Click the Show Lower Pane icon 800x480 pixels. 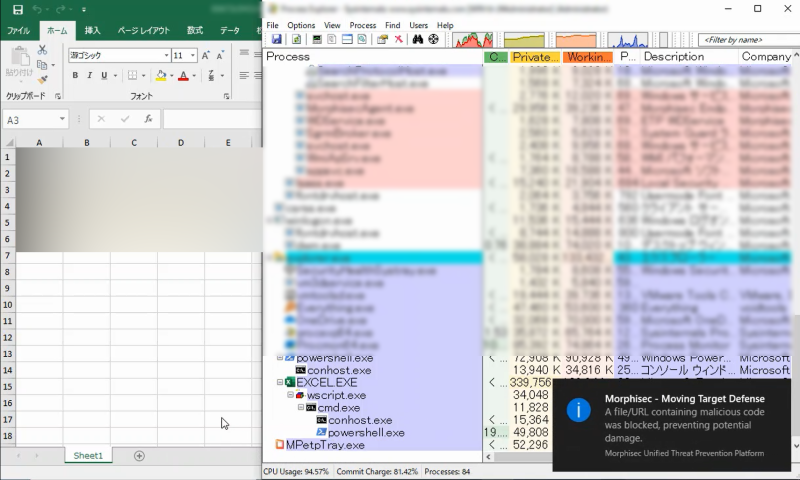(347, 39)
